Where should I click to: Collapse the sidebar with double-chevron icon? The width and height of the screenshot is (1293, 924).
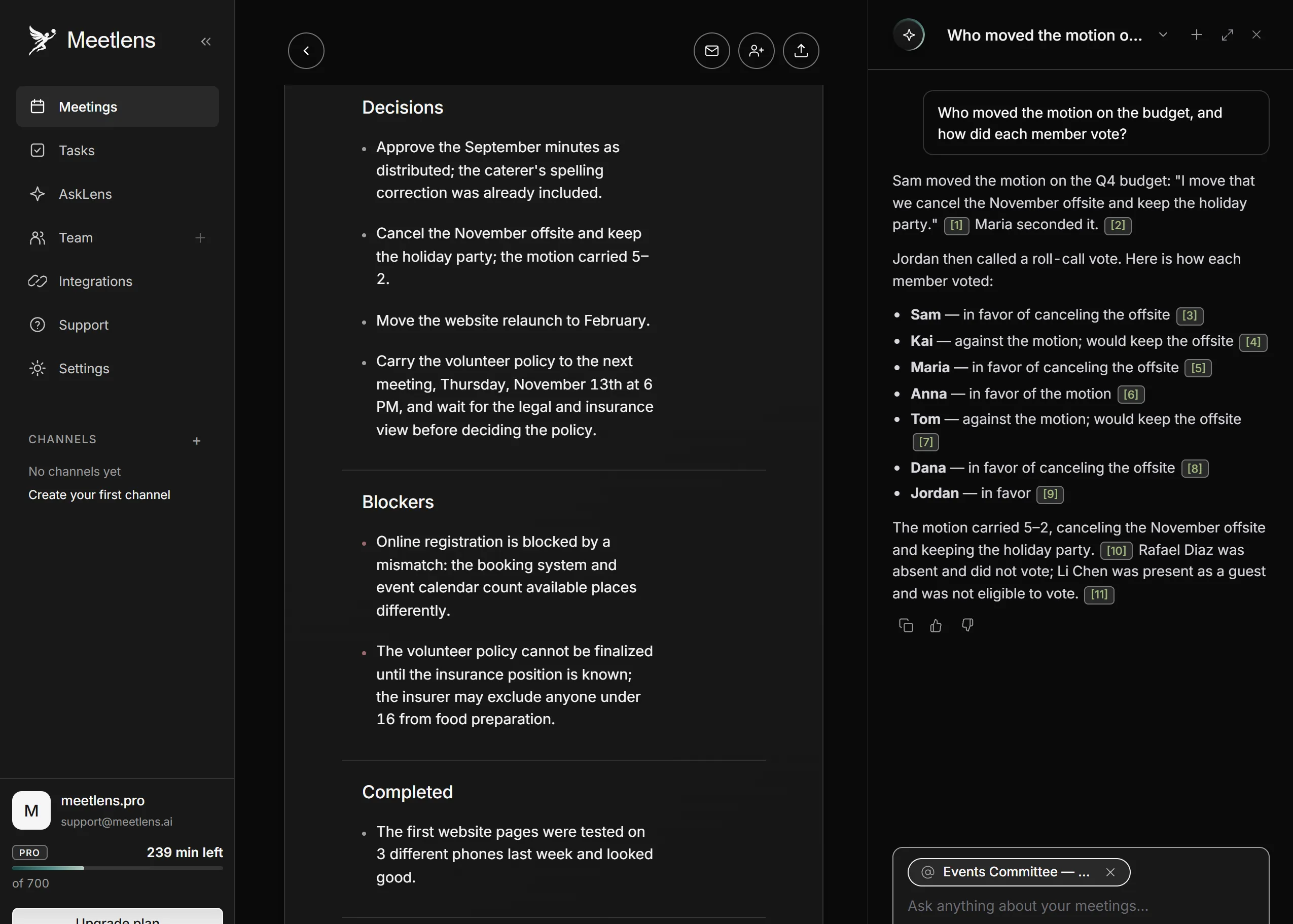(206, 41)
